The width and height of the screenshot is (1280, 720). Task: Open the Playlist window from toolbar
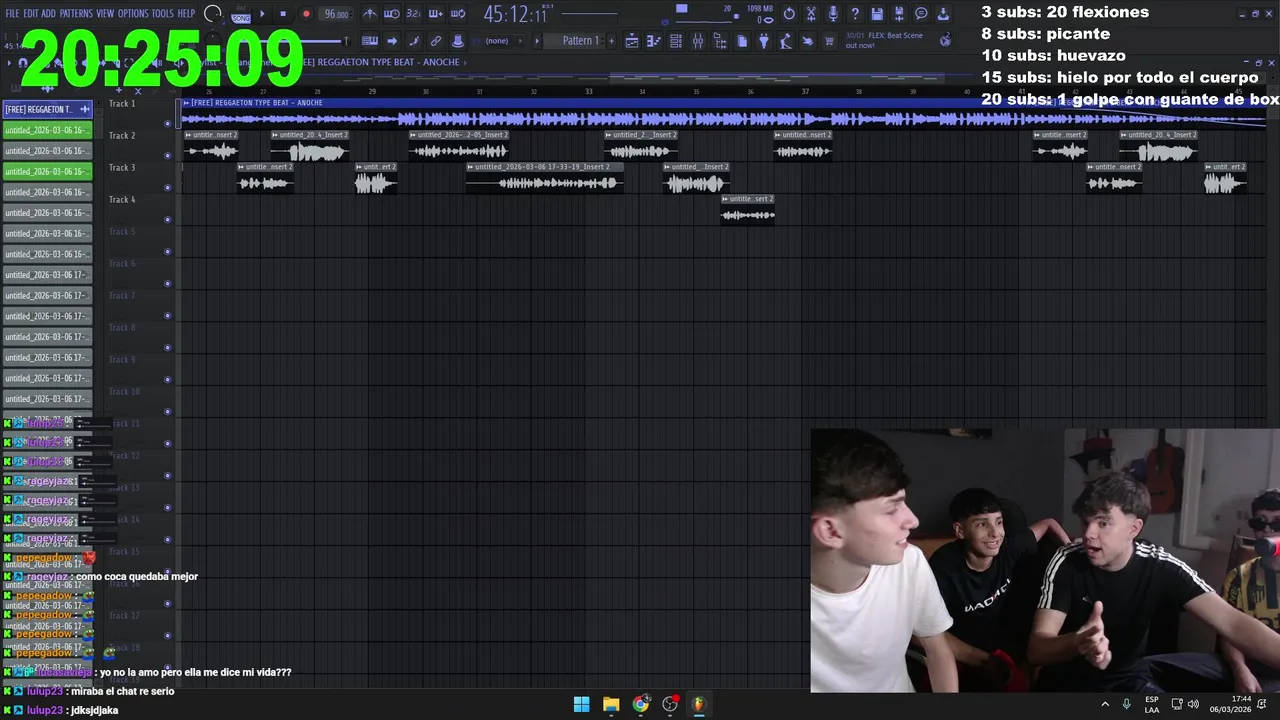coord(632,41)
